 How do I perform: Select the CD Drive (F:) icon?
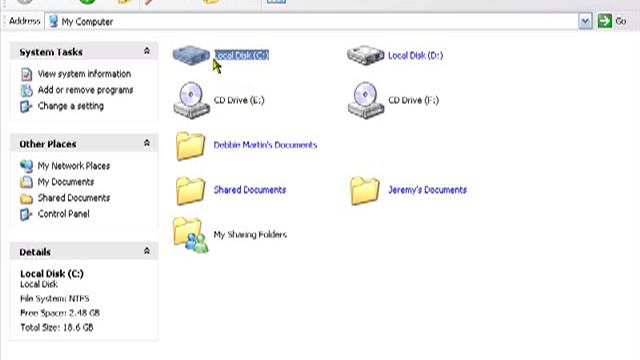coord(365,100)
